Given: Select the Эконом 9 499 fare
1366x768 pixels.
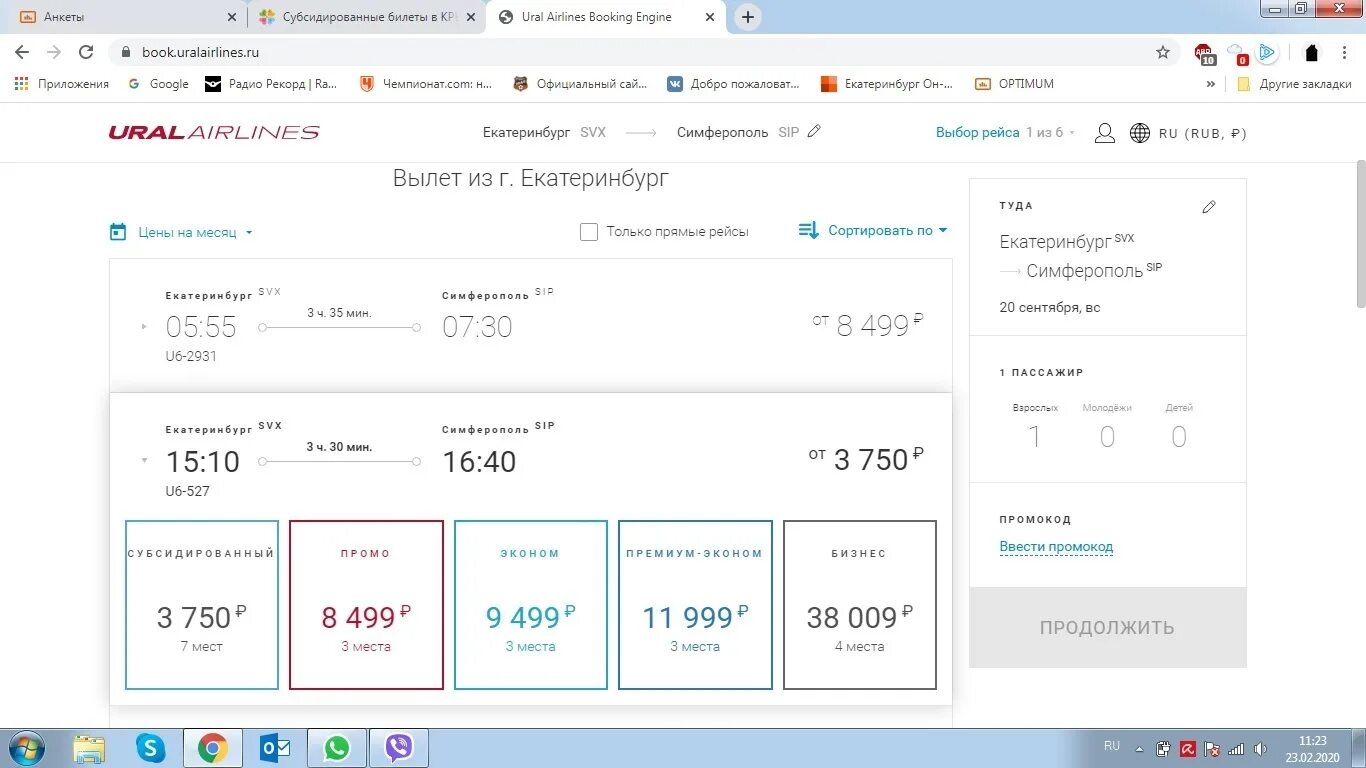Looking at the screenshot, I should (x=531, y=605).
